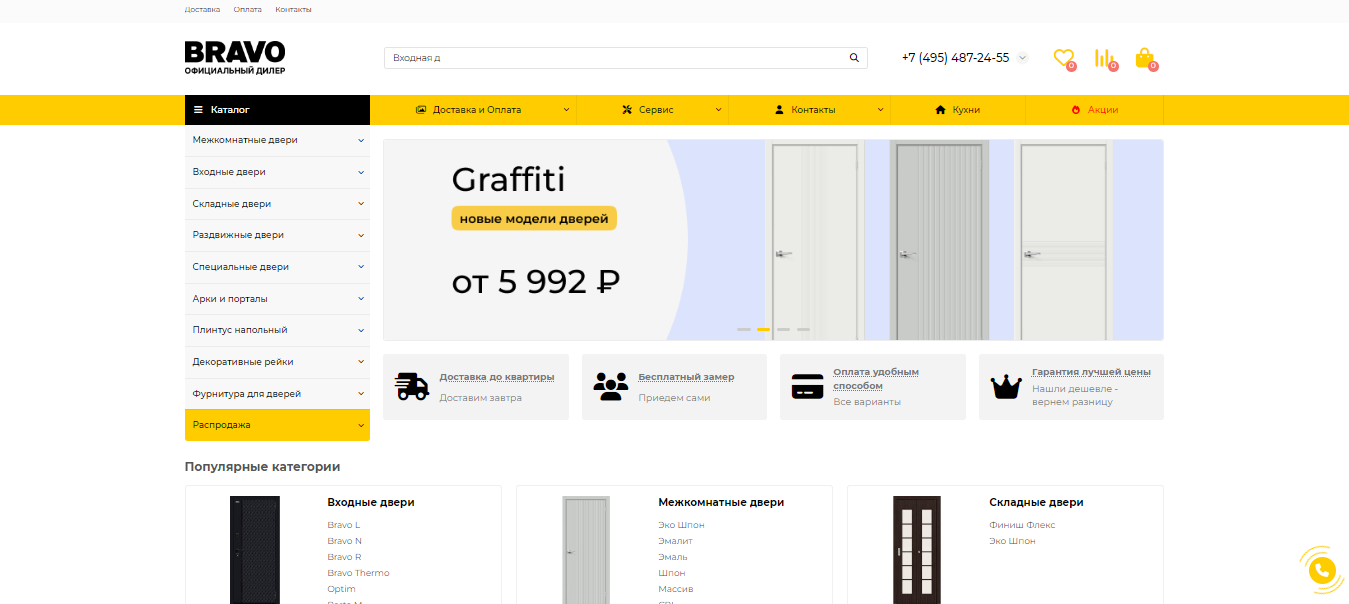The image size is (1349, 604).
Task: Expand Доставка и Оплата menu chevron
Action: 566,110
